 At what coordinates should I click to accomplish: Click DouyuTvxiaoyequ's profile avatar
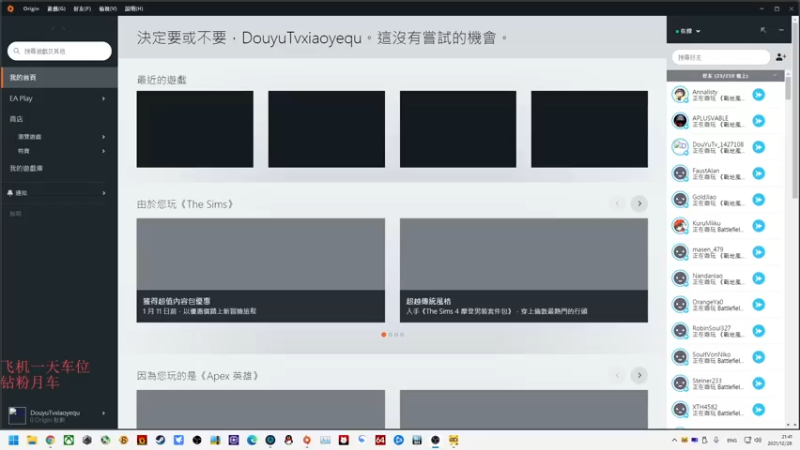click(17, 415)
